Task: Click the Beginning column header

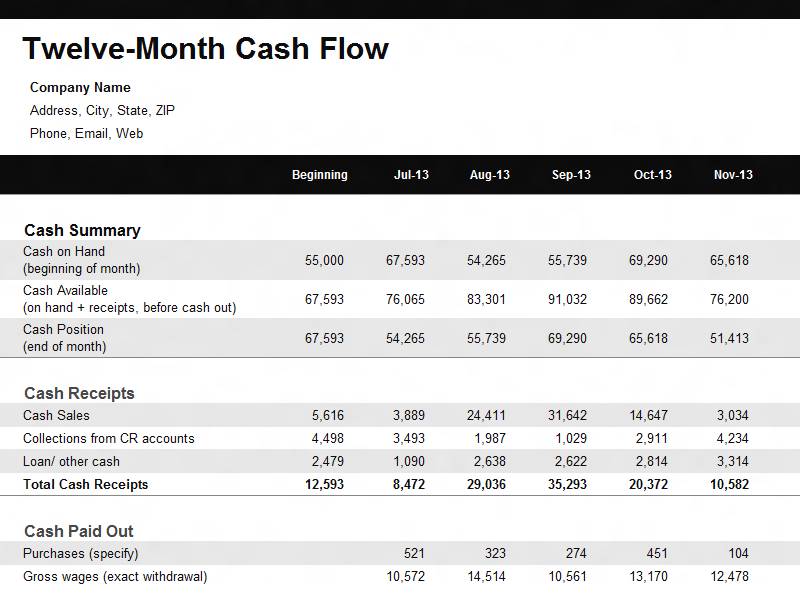Action: 319,175
